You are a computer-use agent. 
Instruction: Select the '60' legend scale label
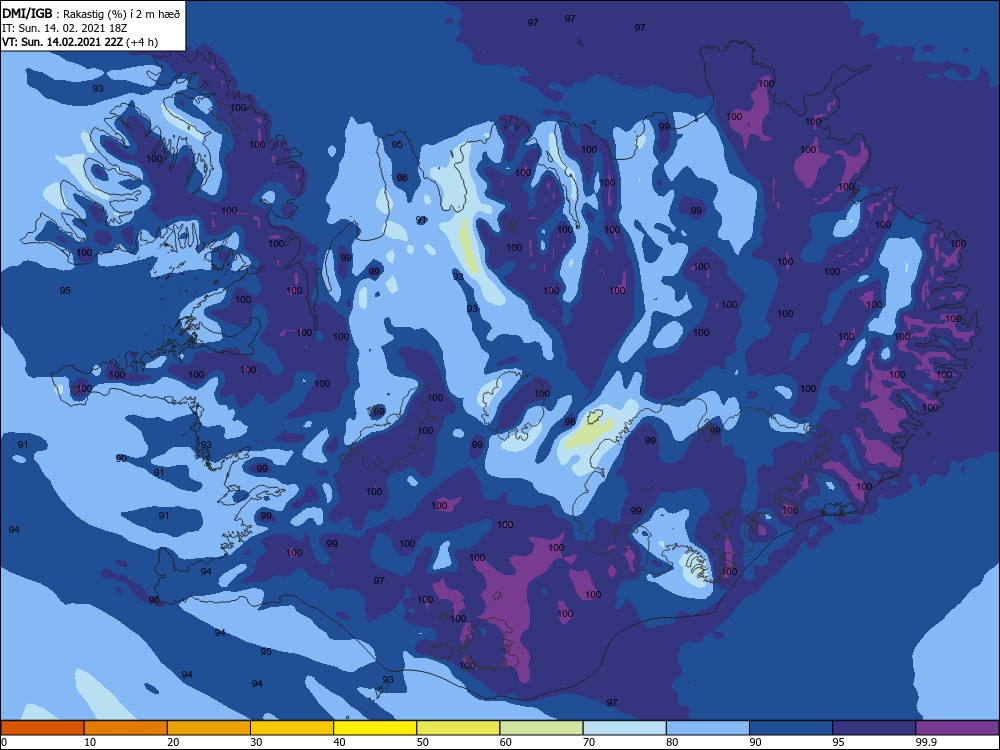click(x=506, y=742)
